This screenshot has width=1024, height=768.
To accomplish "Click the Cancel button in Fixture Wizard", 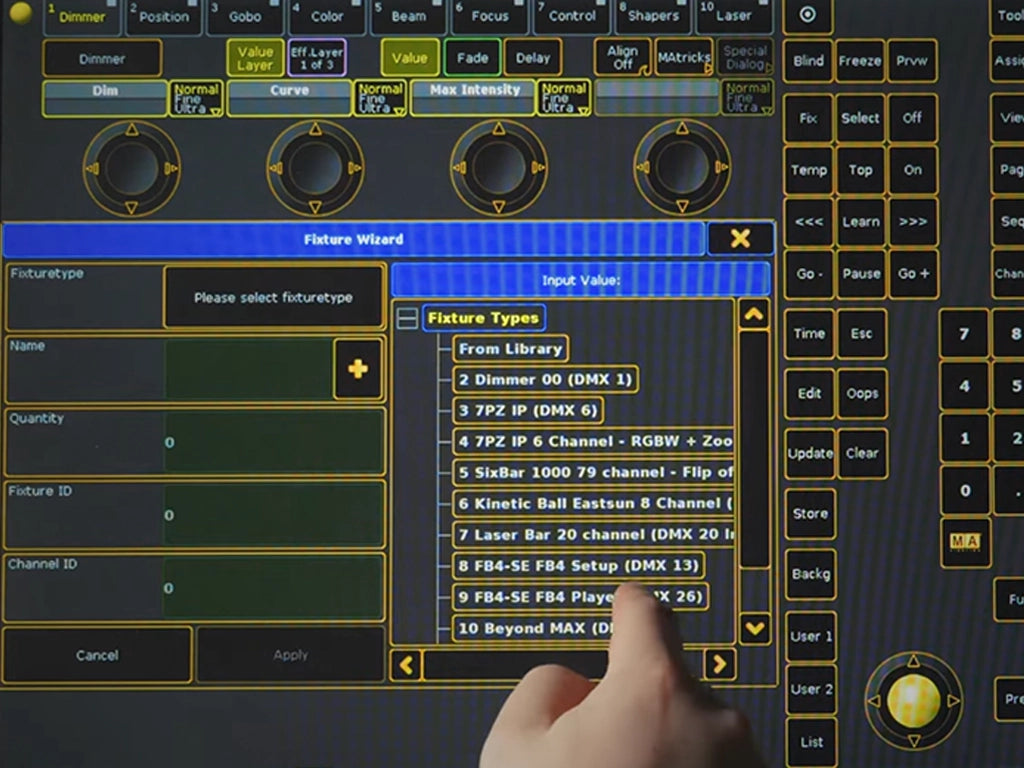I will [x=97, y=655].
